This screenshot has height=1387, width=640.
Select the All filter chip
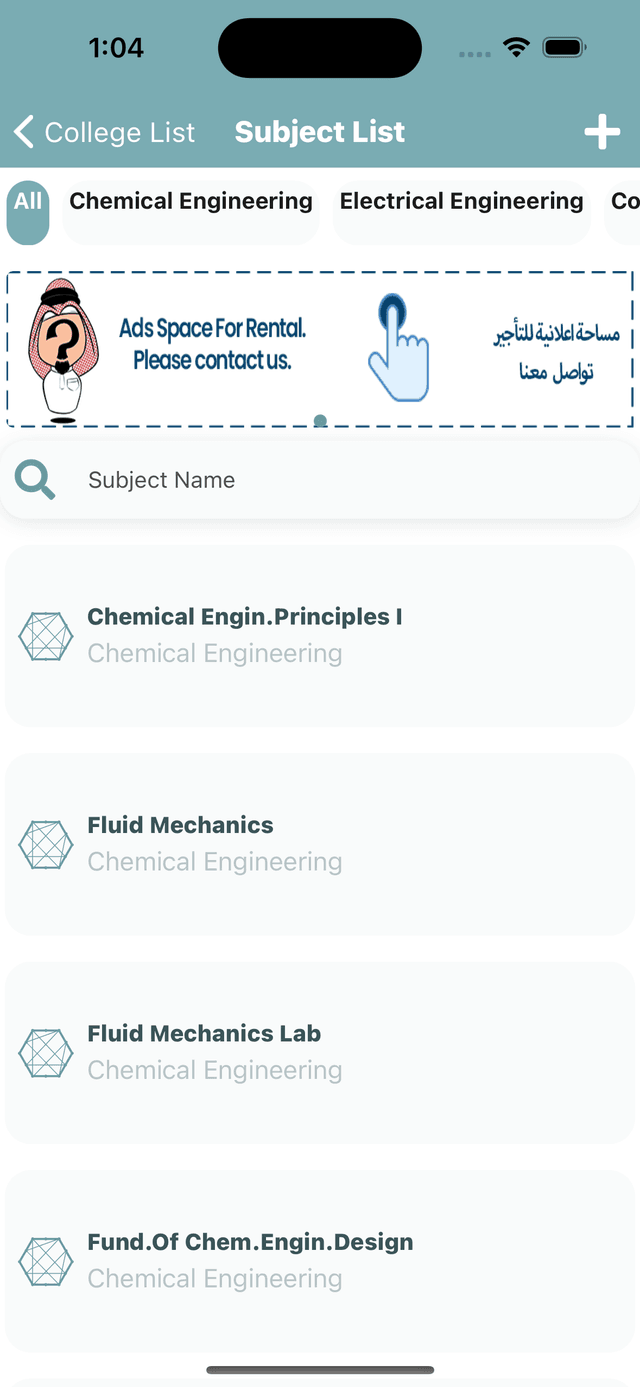pyautogui.click(x=28, y=213)
